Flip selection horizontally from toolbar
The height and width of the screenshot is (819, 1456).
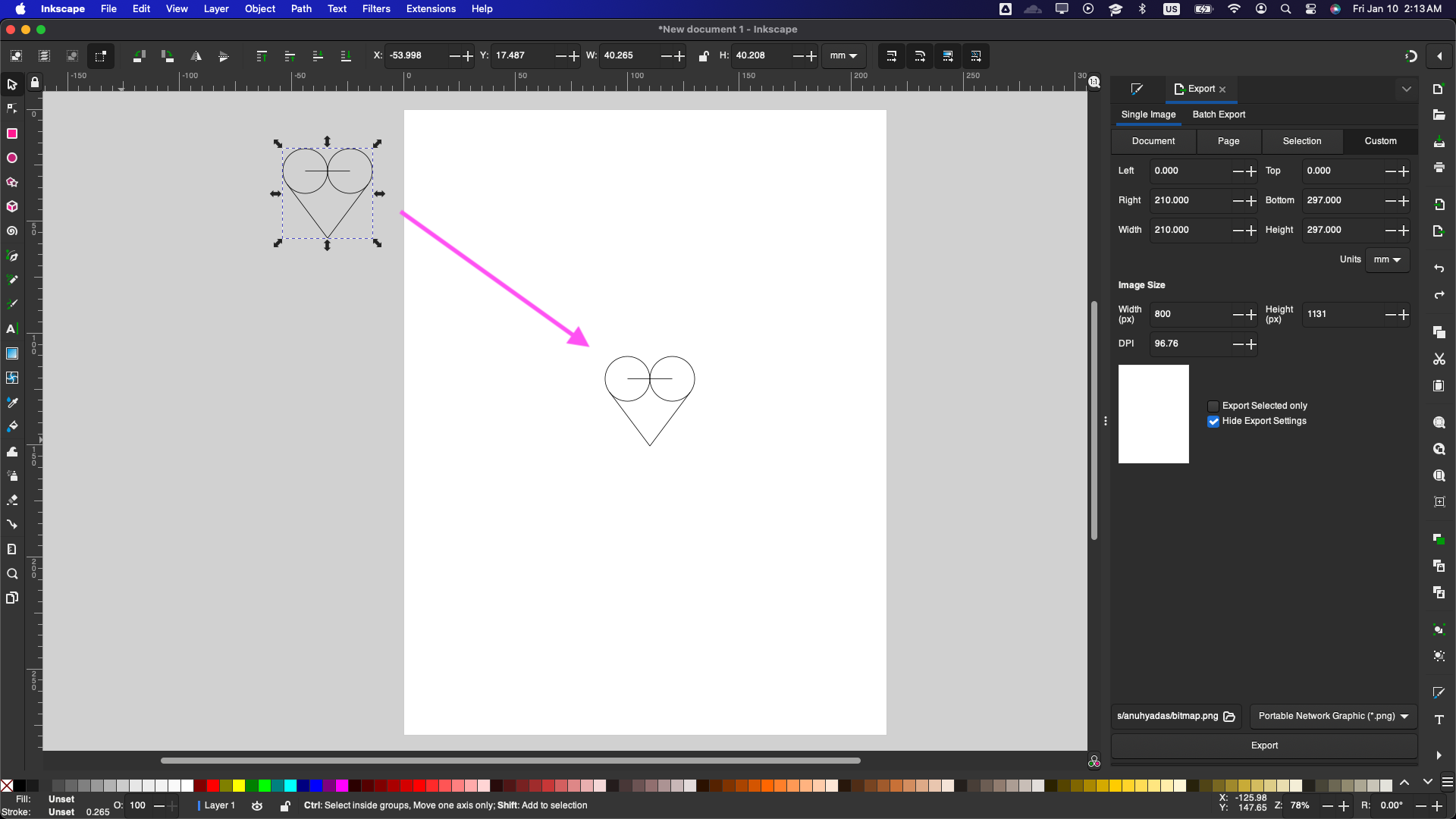(x=196, y=56)
